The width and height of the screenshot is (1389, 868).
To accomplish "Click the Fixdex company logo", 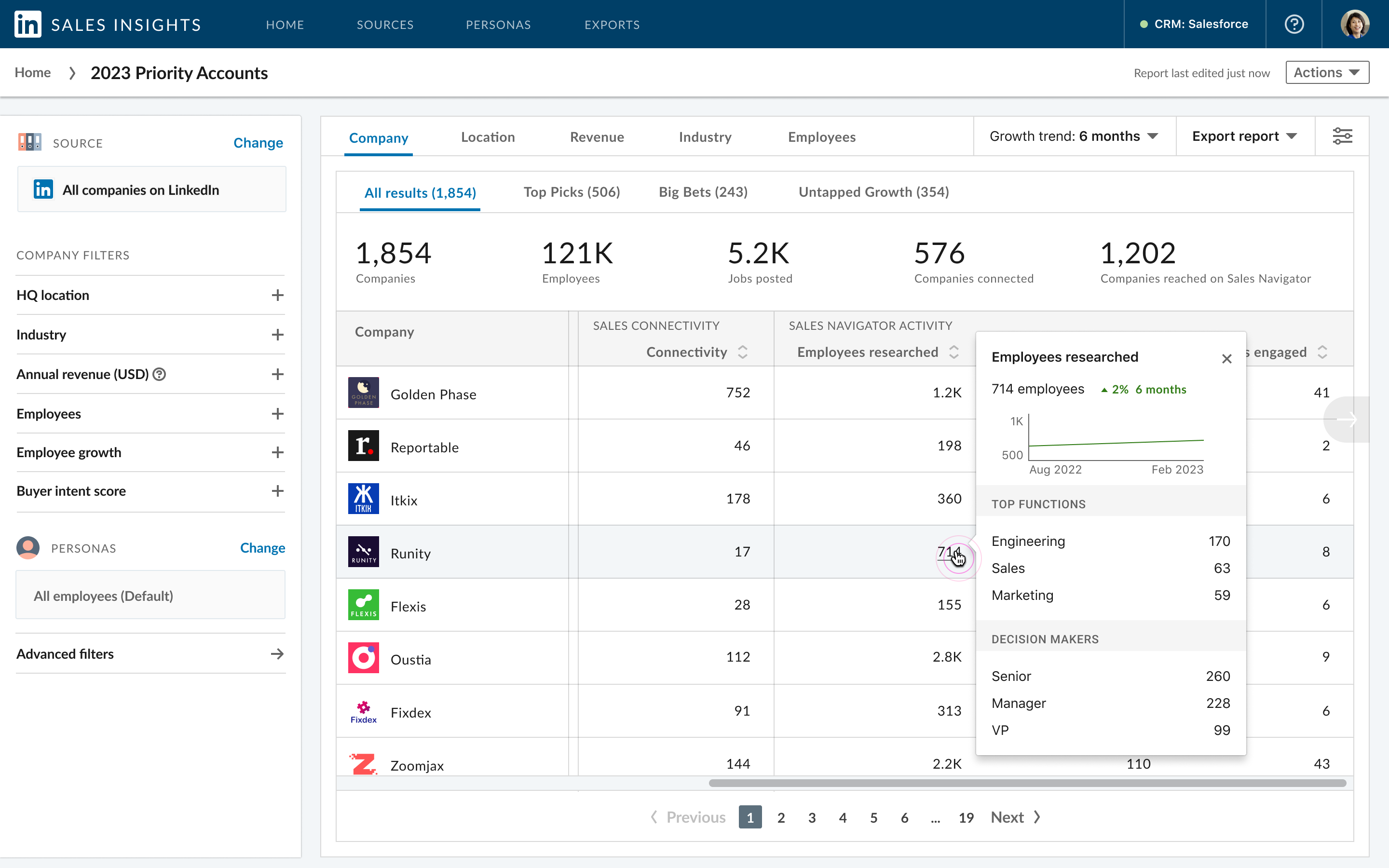I will click(363, 711).
